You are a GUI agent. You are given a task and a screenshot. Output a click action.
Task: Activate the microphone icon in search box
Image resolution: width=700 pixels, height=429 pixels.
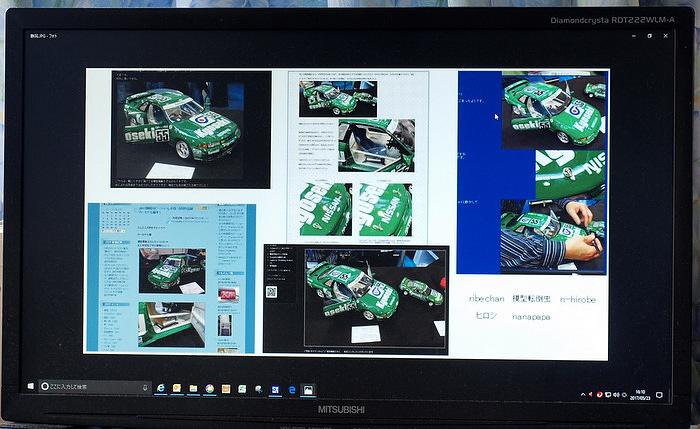click(x=145, y=387)
